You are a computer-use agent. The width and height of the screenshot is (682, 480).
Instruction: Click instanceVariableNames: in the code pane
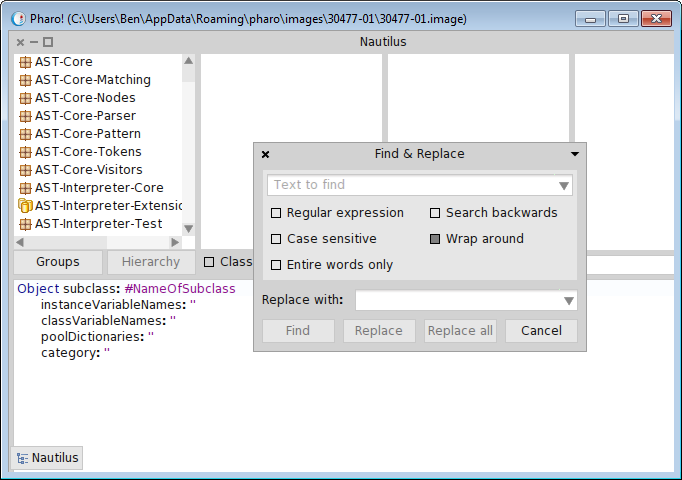[114, 305]
